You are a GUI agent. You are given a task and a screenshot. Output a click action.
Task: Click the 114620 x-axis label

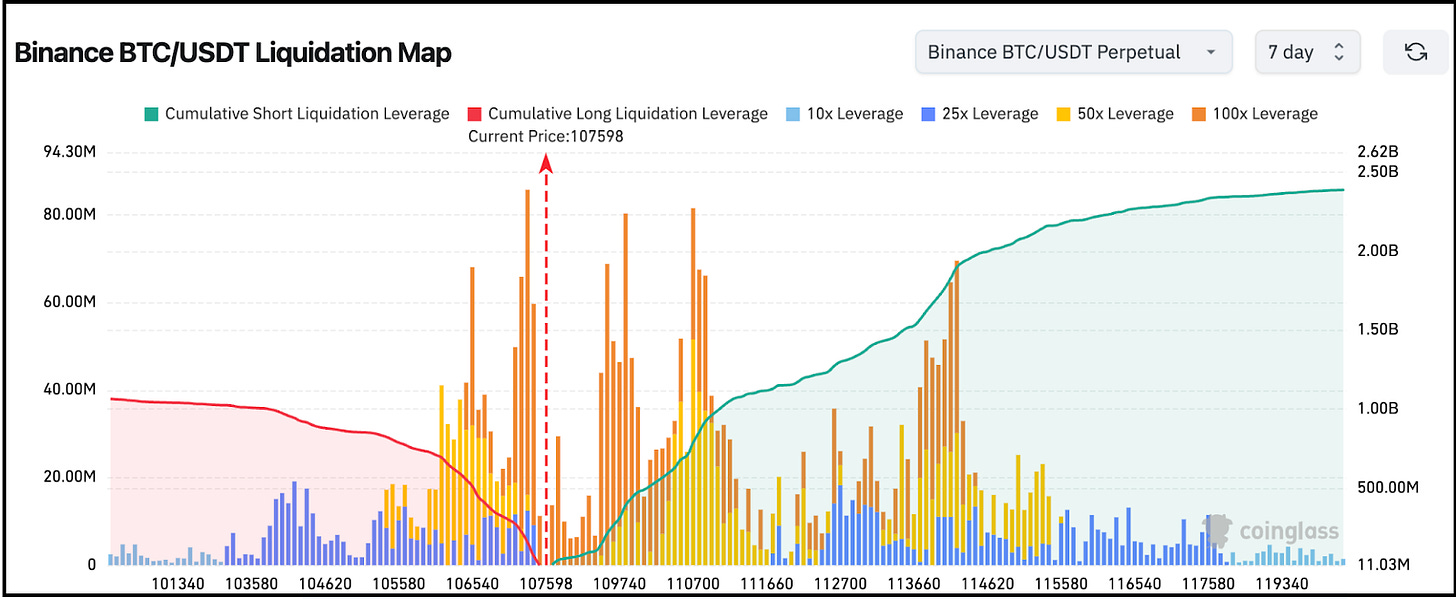point(989,582)
